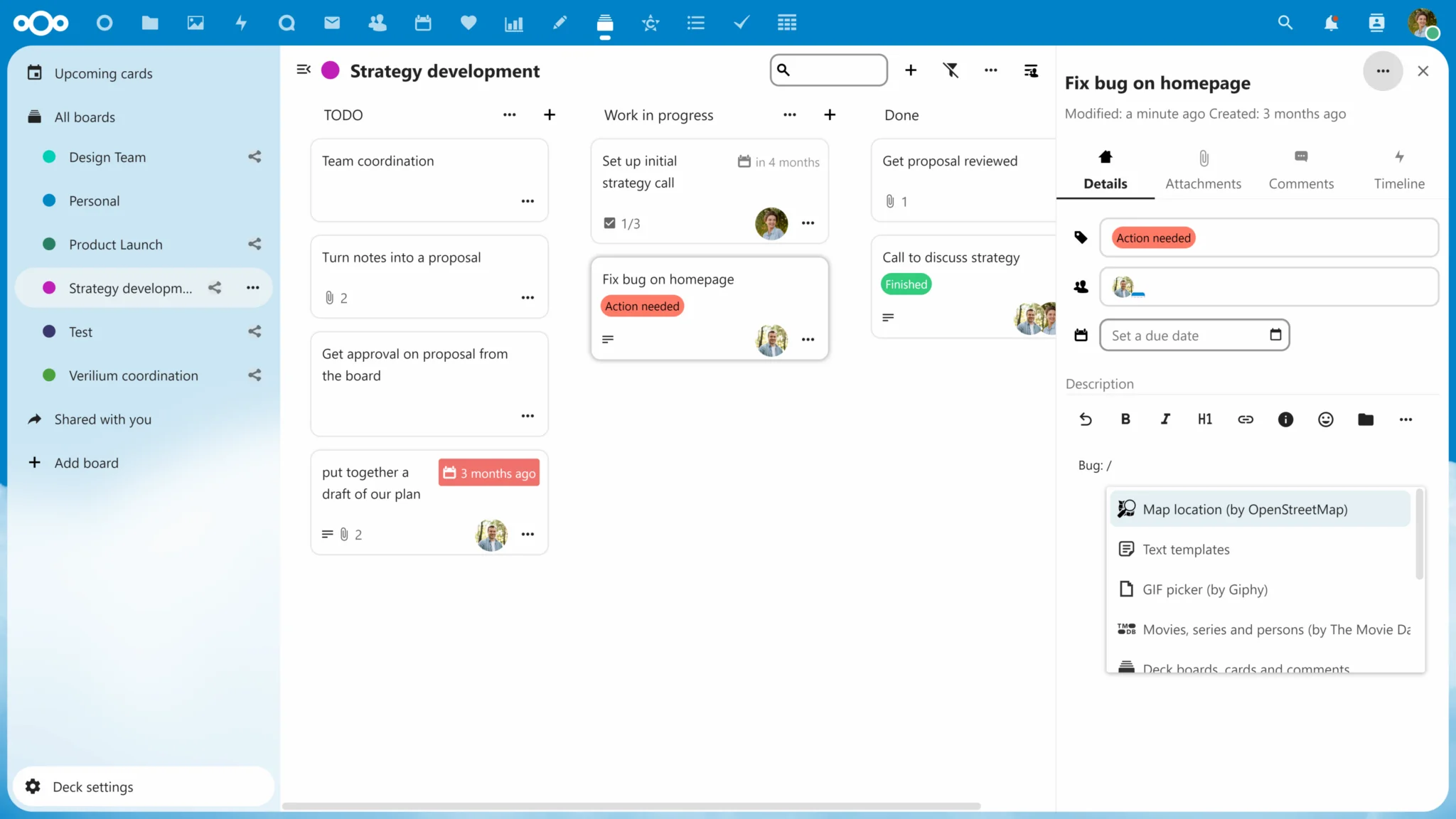Screen dimensions: 1456x819
Task: Click the Italic formatting icon
Action: [x=1165, y=419]
